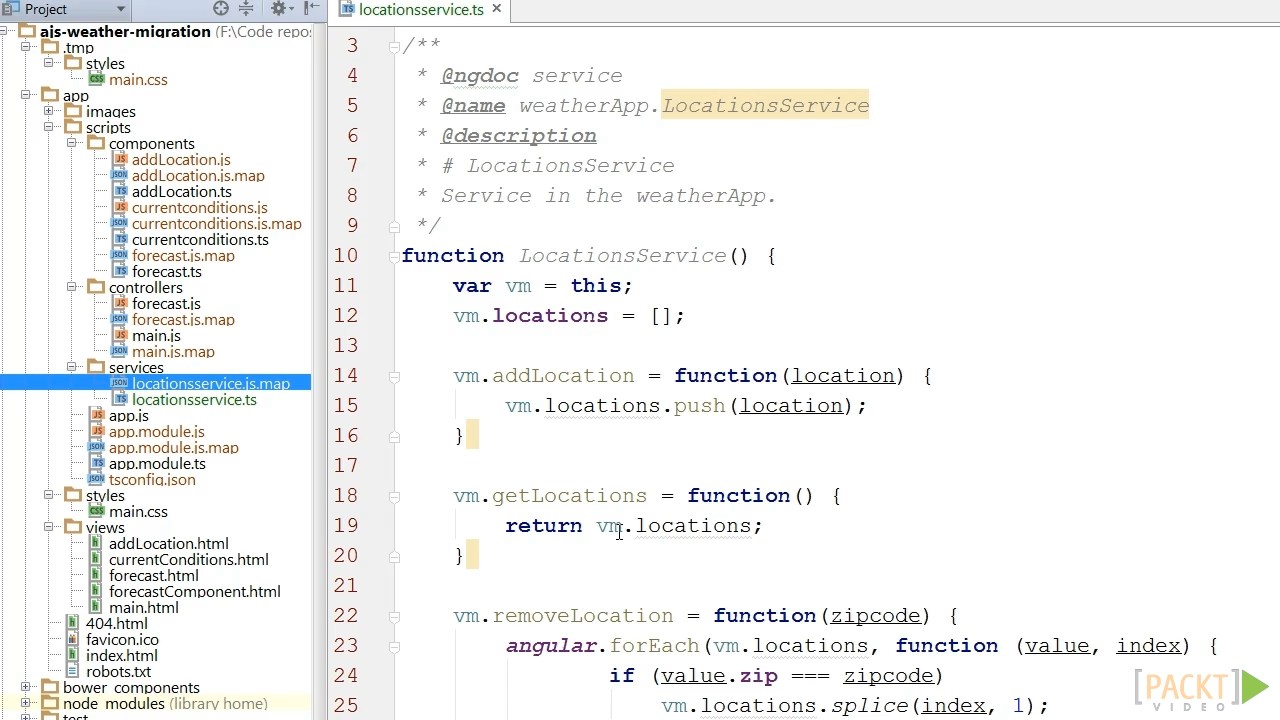The height and width of the screenshot is (720, 1280).
Task: Collapse the styles folder under .tmp
Action: (48, 63)
